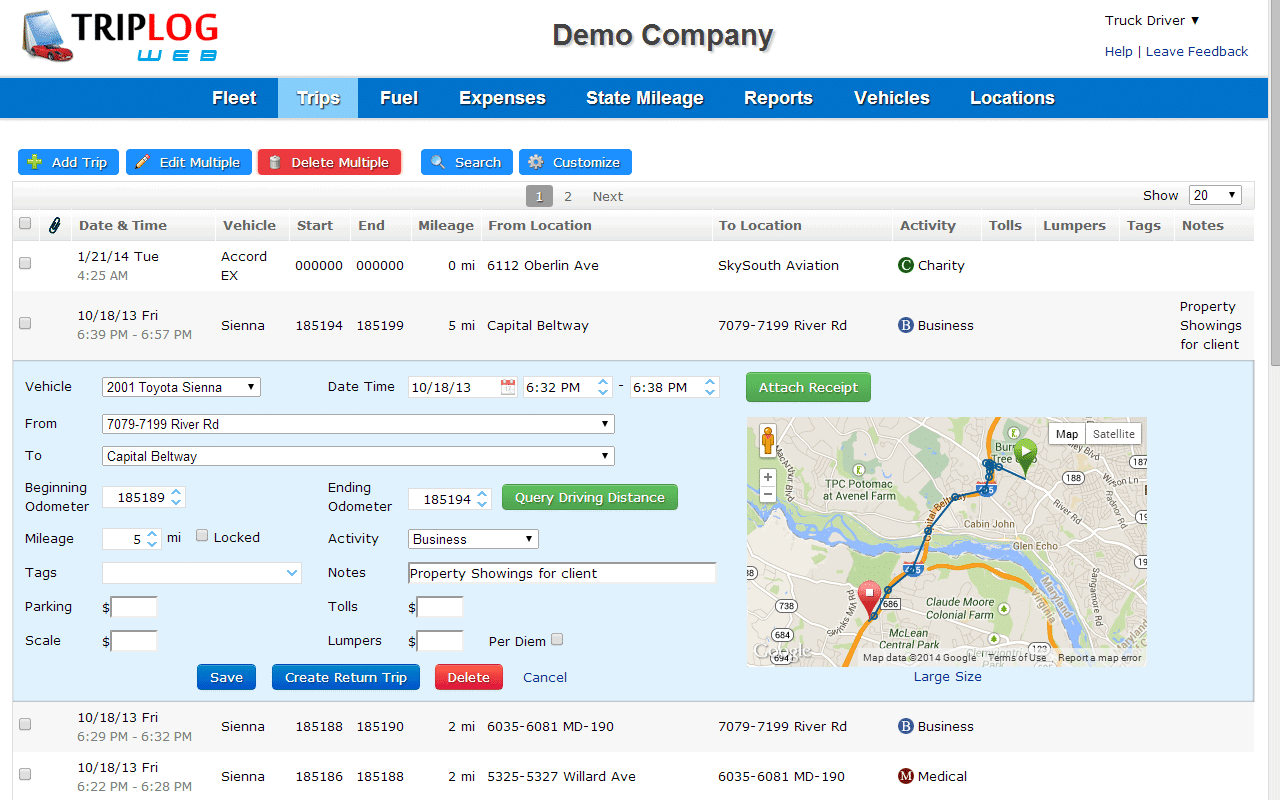
Task: Click the Customize gear icon
Action: (536, 162)
